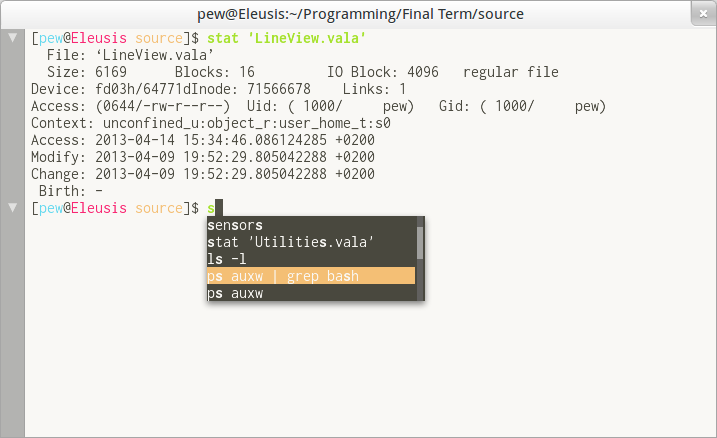Viewport: 717px width, 438px height.
Task: Click the 'Context: unconfined_u:object_r:user_home_t:s0' line
Action: 211,123
